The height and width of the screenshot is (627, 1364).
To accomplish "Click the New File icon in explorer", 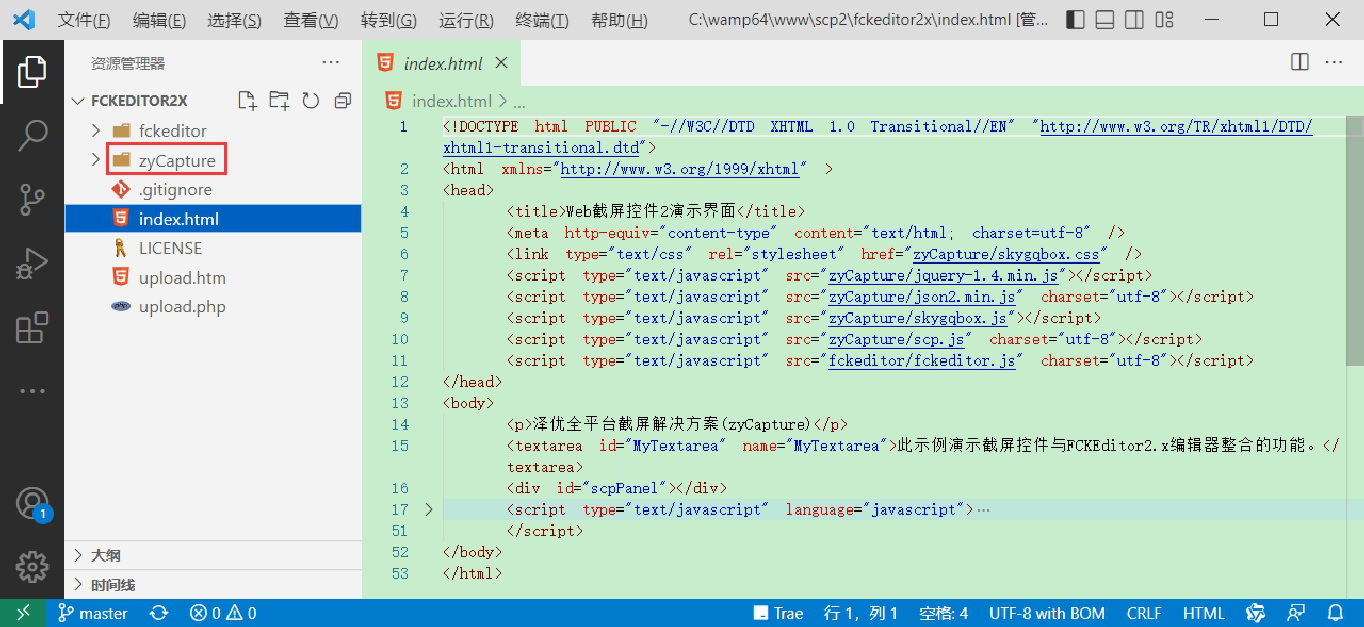I will click(246, 100).
